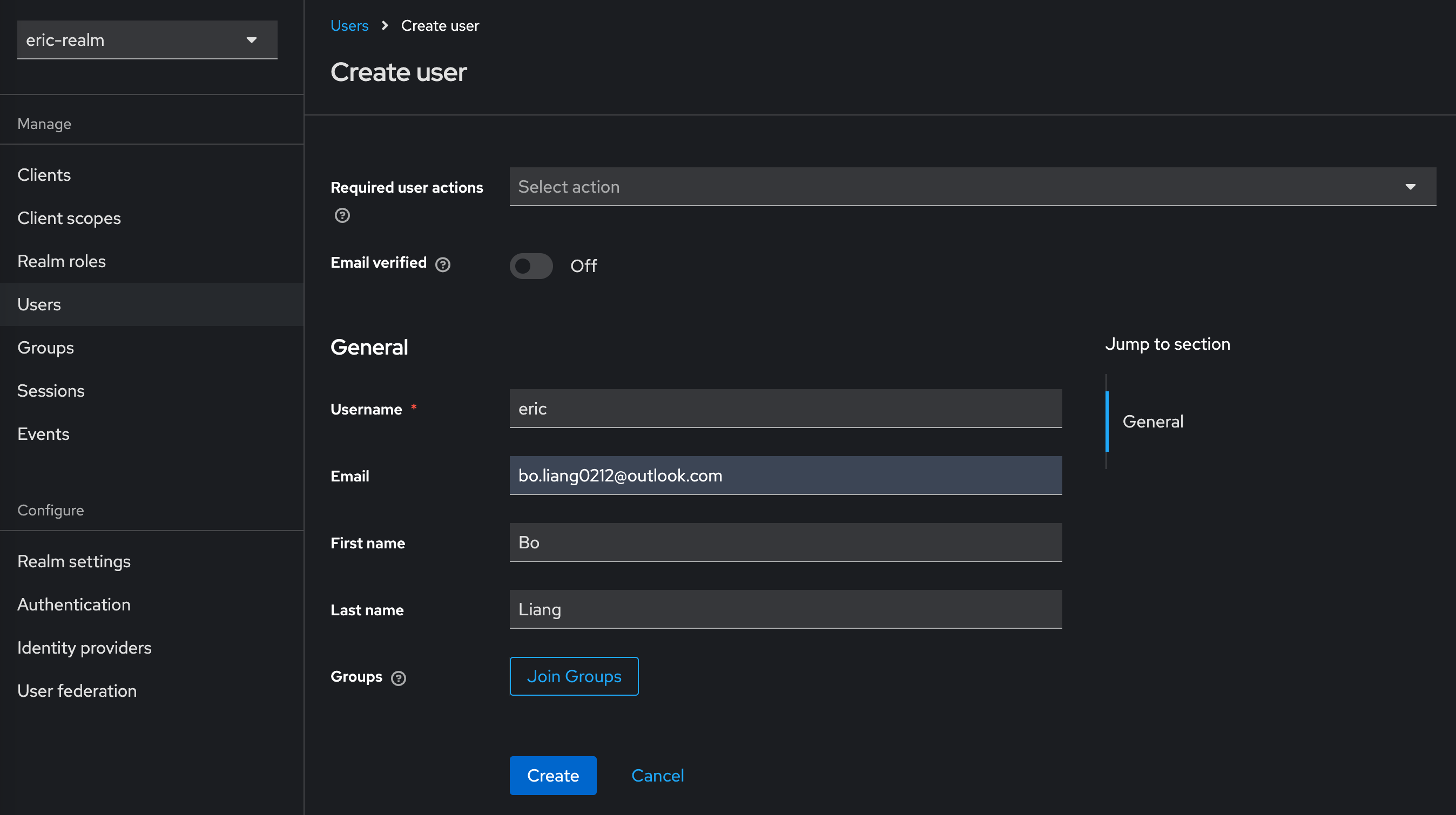The height and width of the screenshot is (815, 1456).
Task: Click the Realm settings sidebar icon
Action: pos(74,561)
